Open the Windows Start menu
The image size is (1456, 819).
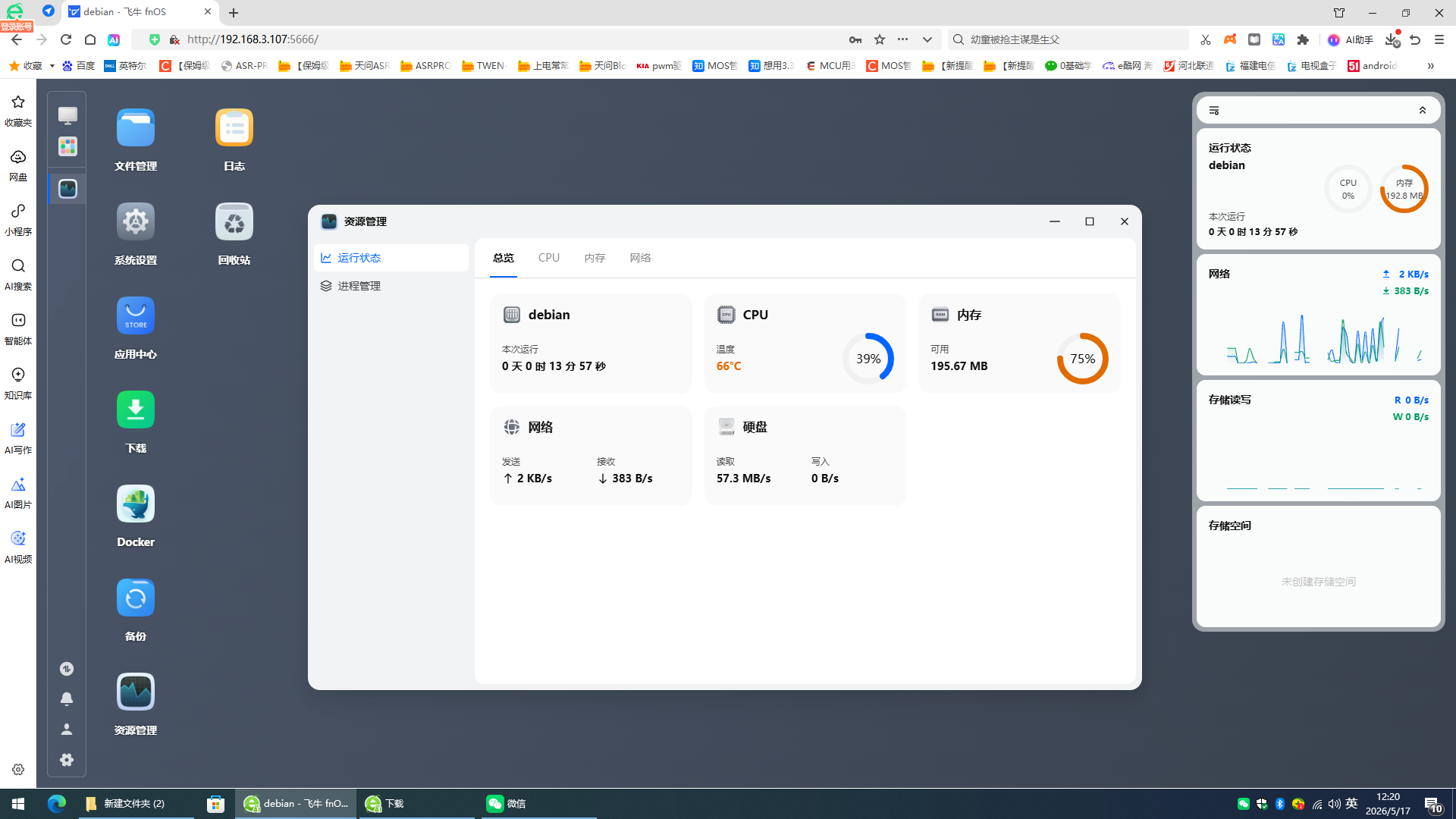point(18,804)
